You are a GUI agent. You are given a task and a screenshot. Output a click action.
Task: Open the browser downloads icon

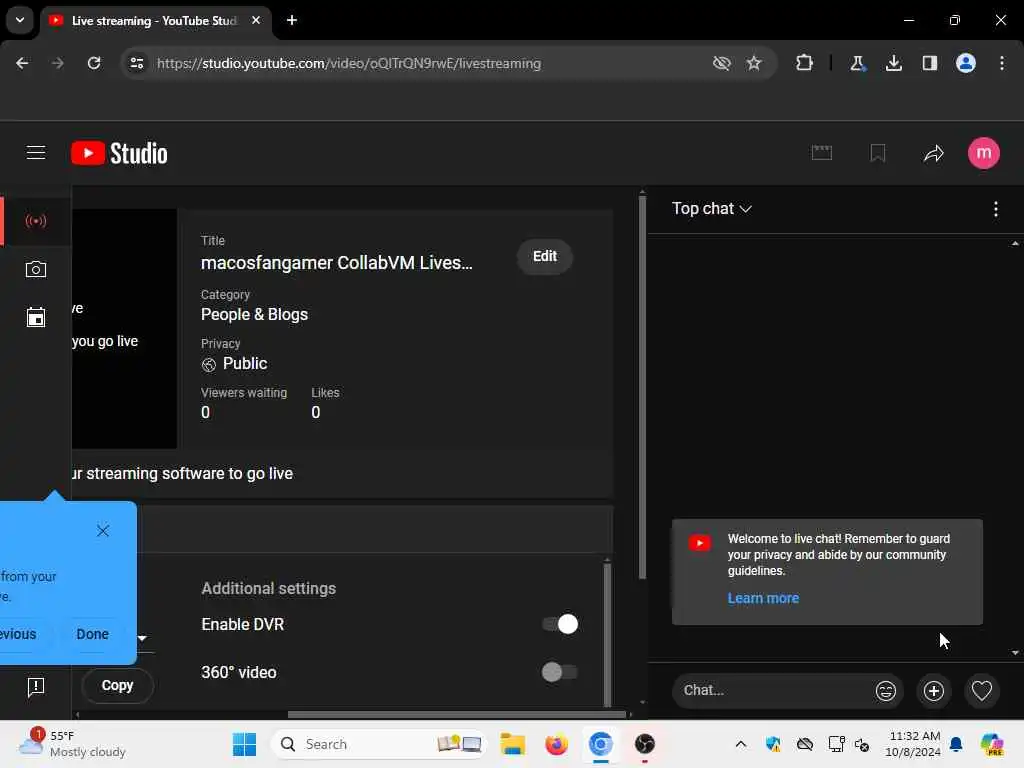tap(894, 63)
